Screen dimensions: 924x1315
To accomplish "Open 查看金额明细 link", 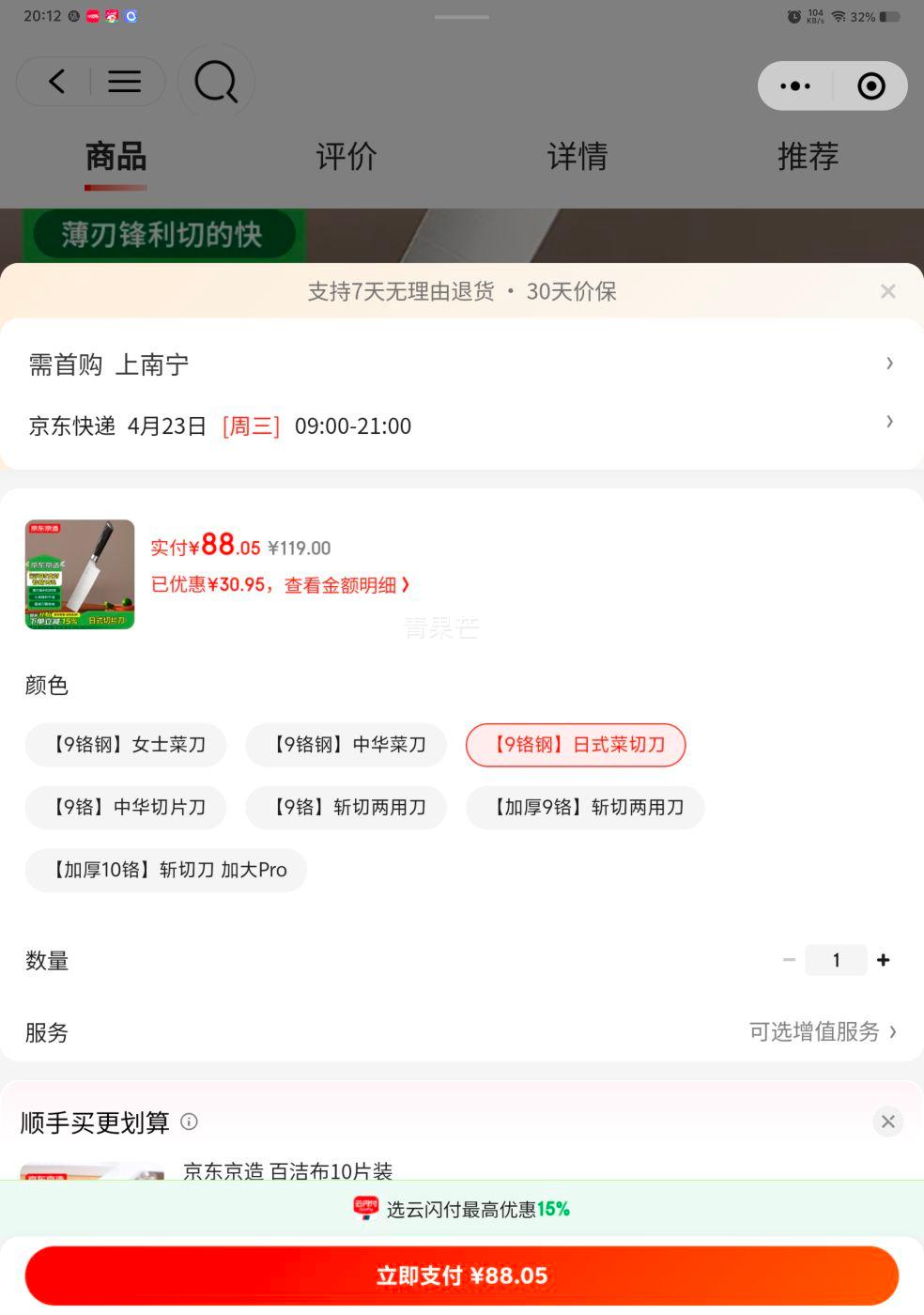I will (346, 585).
